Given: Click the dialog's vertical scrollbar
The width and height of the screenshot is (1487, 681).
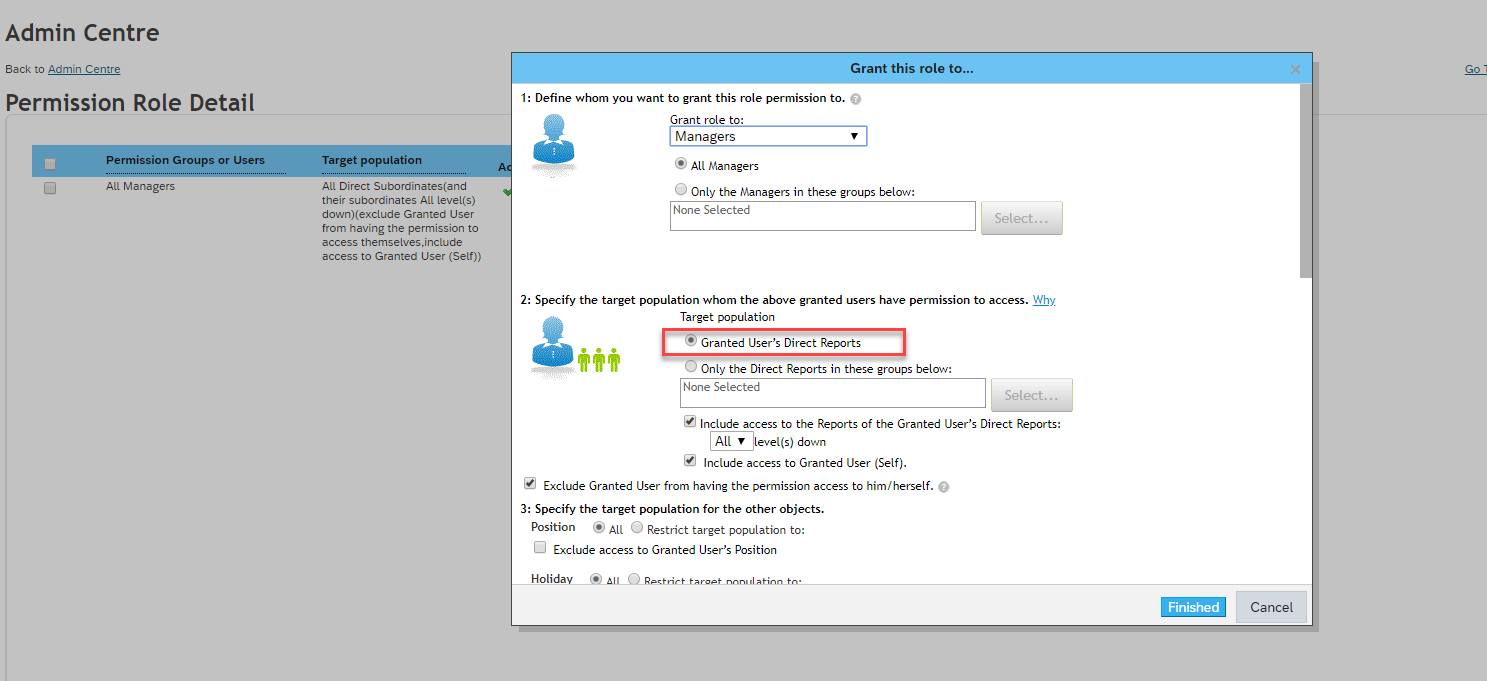Looking at the screenshot, I should tap(1305, 180).
